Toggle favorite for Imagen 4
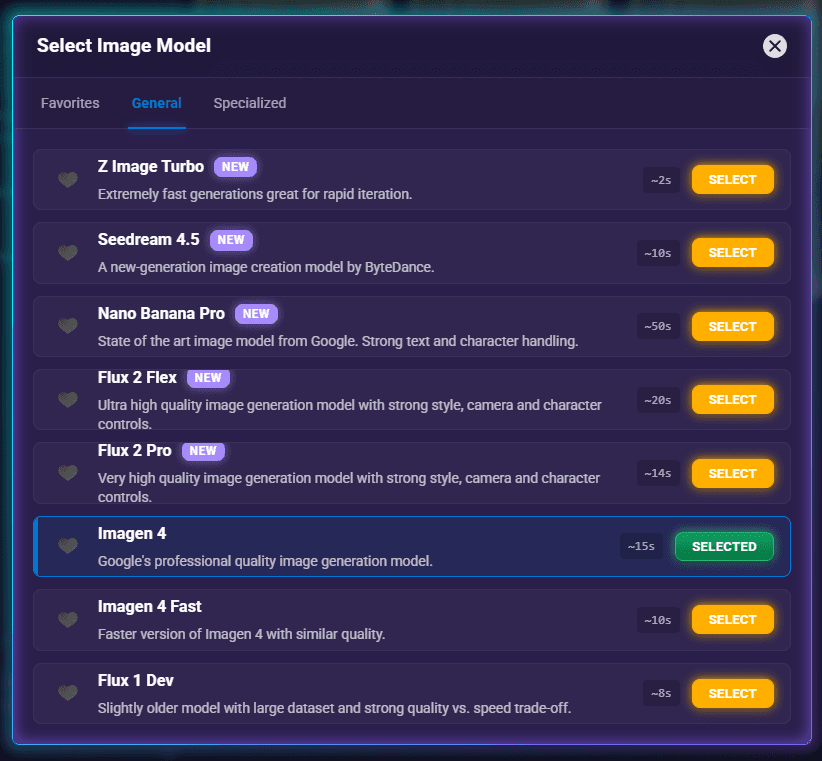Viewport: 822px width, 761px height. tap(67, 546)
